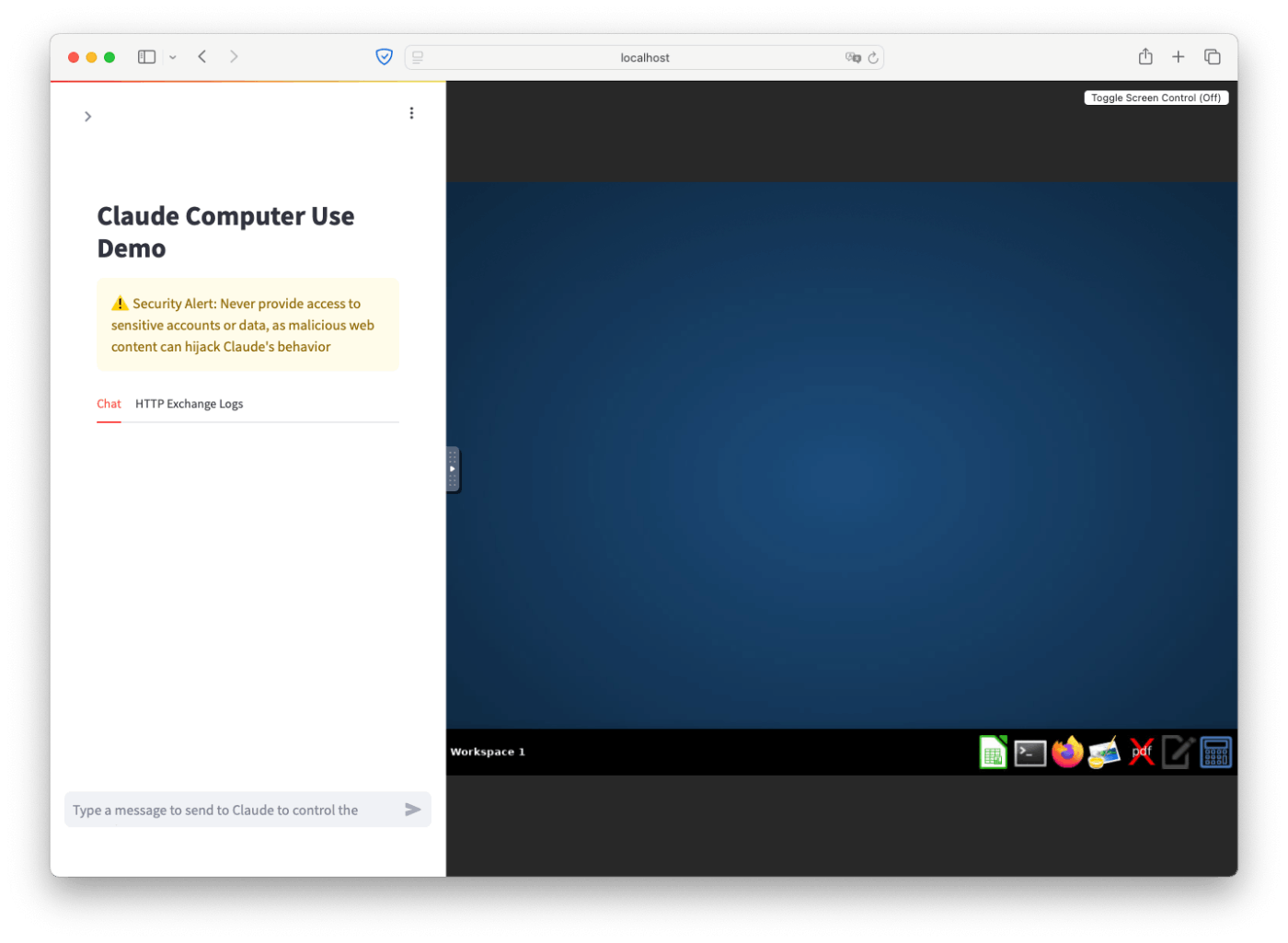Launch the terminal icon in taskbar

1029,753
